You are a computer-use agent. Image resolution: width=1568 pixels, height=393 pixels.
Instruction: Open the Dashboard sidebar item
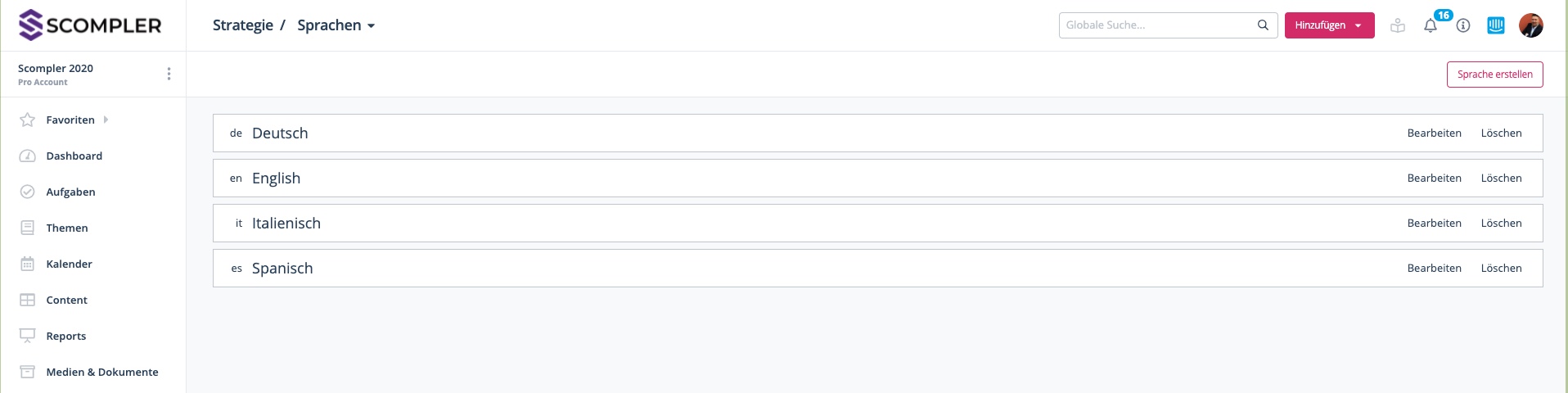point(74,156)
